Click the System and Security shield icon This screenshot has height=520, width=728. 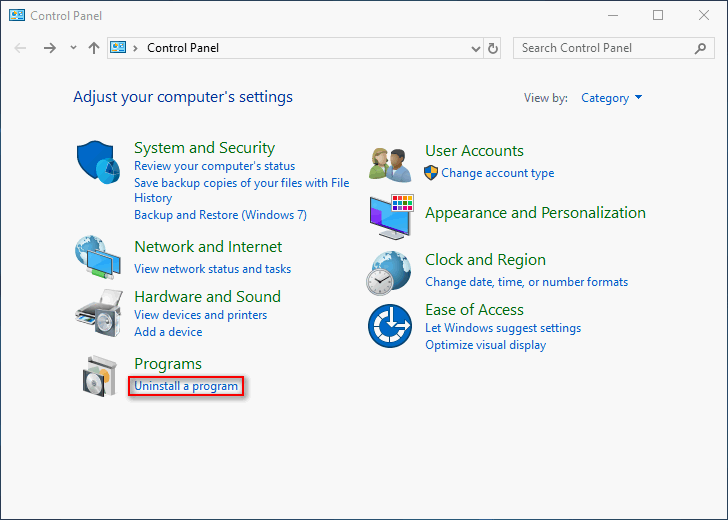tap(98, 162)
